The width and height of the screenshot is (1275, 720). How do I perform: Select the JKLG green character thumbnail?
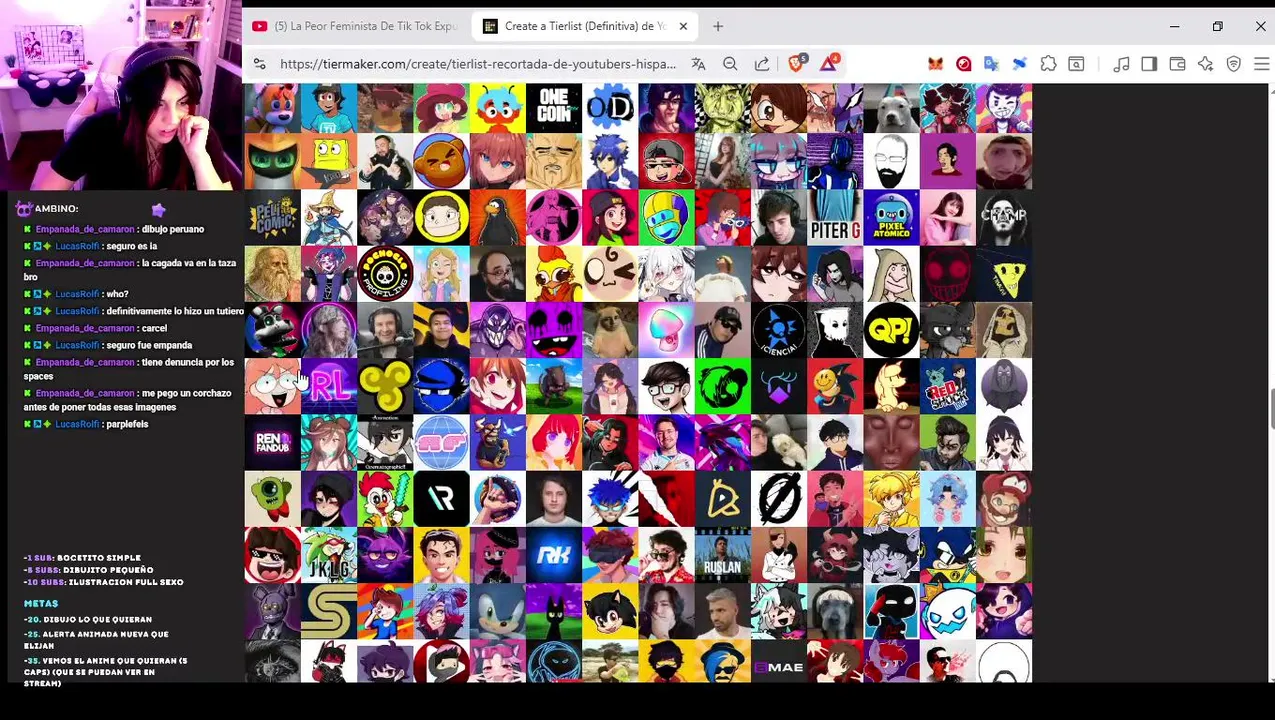(328, 555)
